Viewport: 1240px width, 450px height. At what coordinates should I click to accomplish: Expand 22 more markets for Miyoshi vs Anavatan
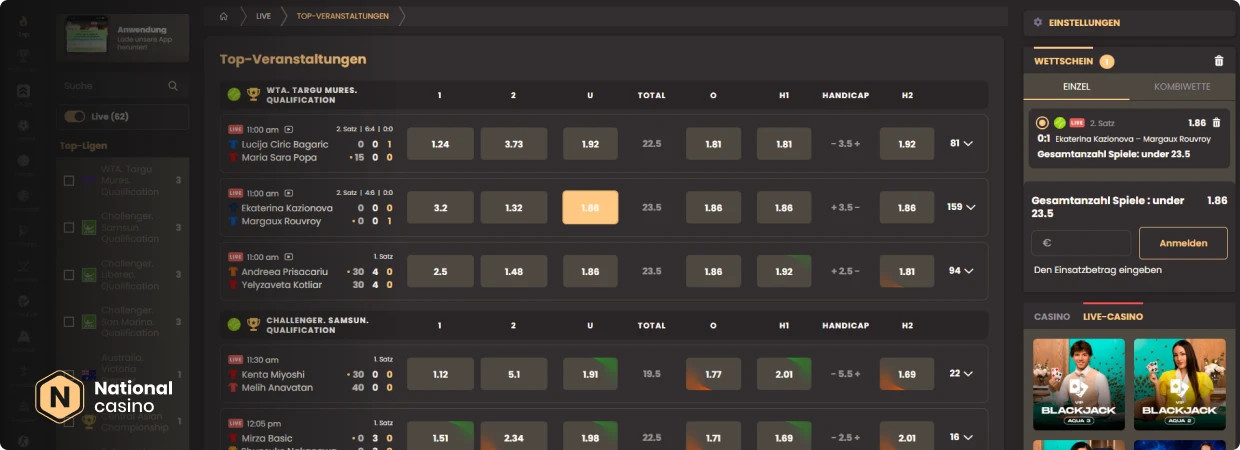click(x=962, y=374)
